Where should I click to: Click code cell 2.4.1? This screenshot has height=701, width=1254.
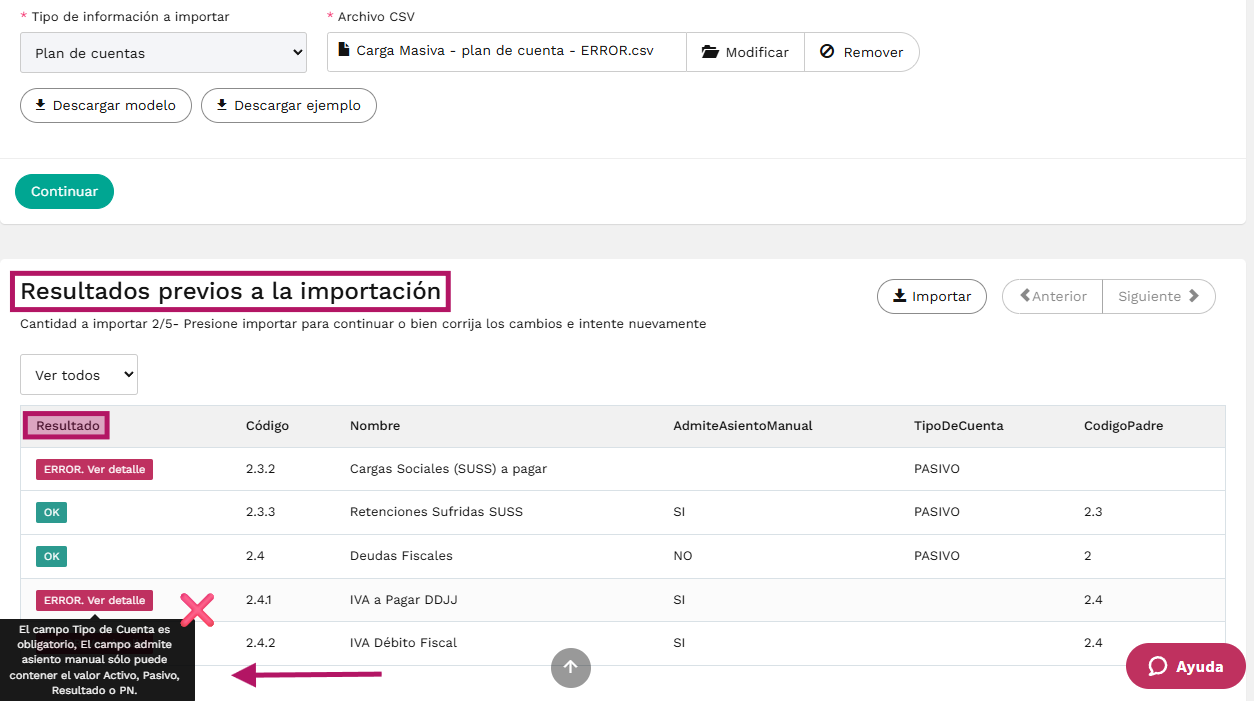click(x=258, y=600)
